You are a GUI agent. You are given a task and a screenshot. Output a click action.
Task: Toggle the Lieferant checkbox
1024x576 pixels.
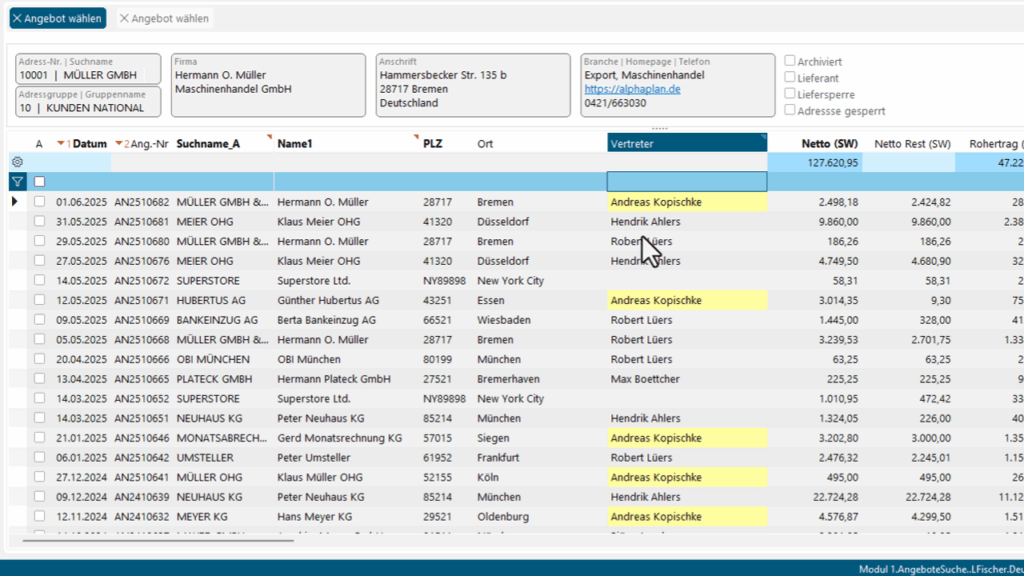pos(790,77)
